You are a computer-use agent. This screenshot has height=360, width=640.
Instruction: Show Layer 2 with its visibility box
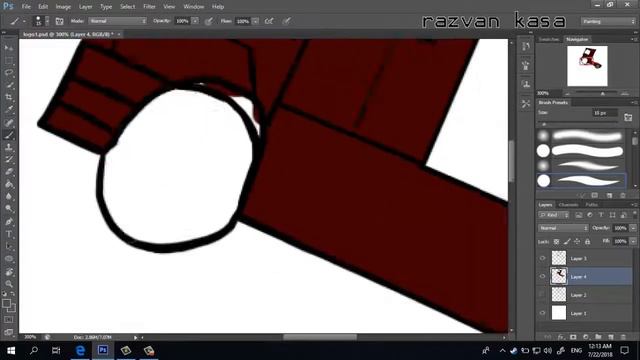pyautogui.click(x=542, y=294)
